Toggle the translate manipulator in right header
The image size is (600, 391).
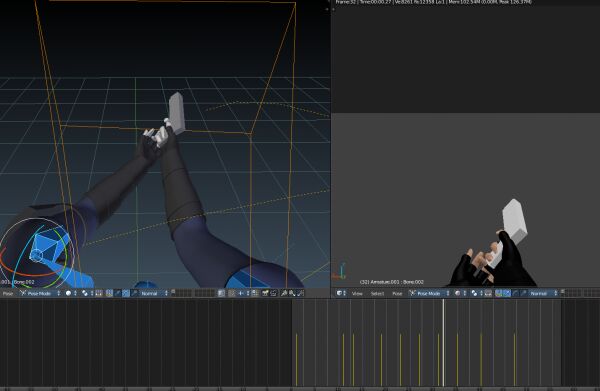(507, 293)
